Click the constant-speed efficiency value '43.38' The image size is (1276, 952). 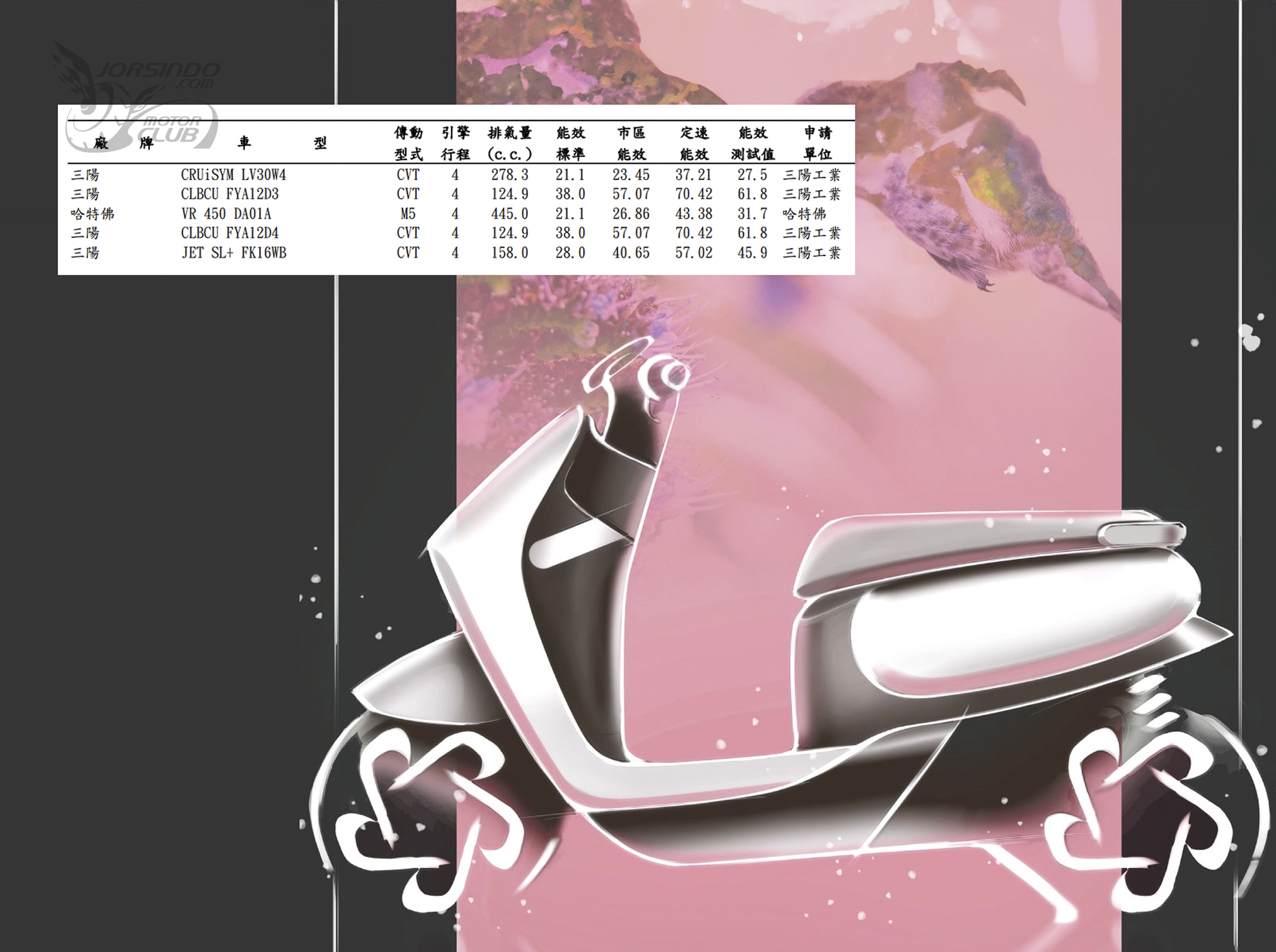[x=694, y=214]
